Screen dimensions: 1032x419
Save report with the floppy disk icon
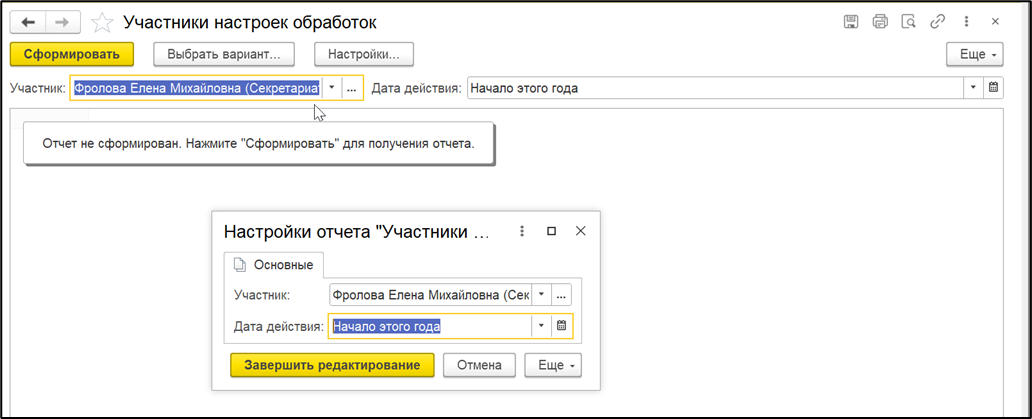click(851, 22)
